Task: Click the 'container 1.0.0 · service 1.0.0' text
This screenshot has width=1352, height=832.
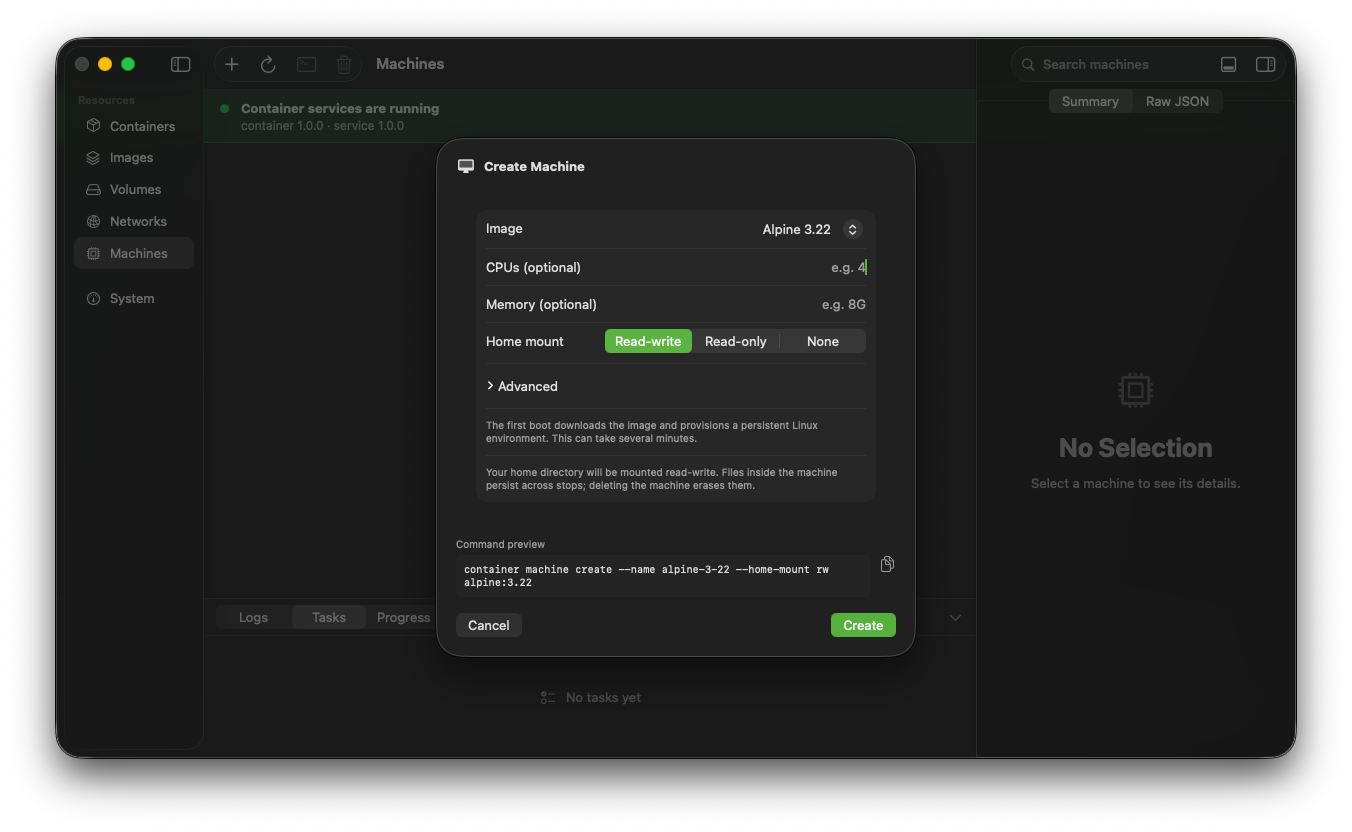Action: pyautogui.click(x=322, y=126)
